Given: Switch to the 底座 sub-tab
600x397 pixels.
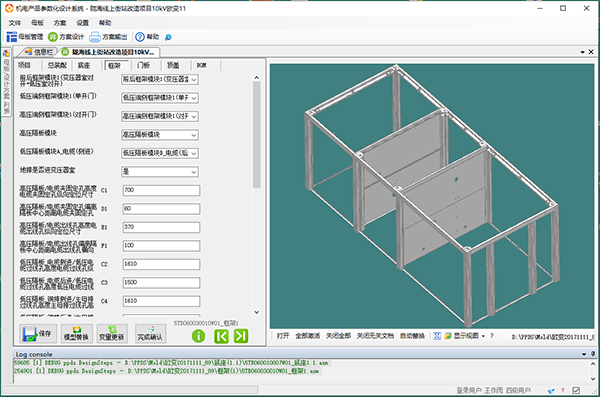Looking at the screenshot, I should pos(84,65).
